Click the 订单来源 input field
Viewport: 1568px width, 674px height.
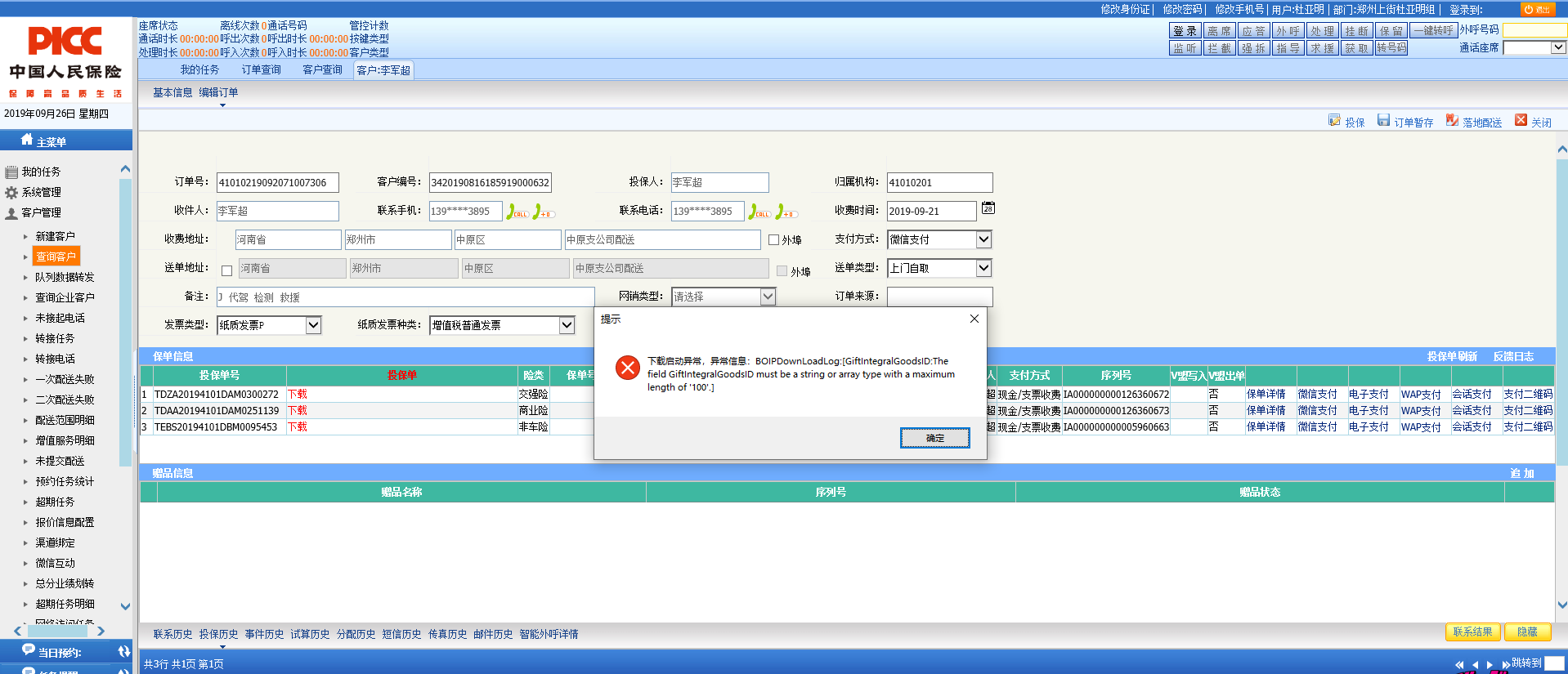click(940, 297)
